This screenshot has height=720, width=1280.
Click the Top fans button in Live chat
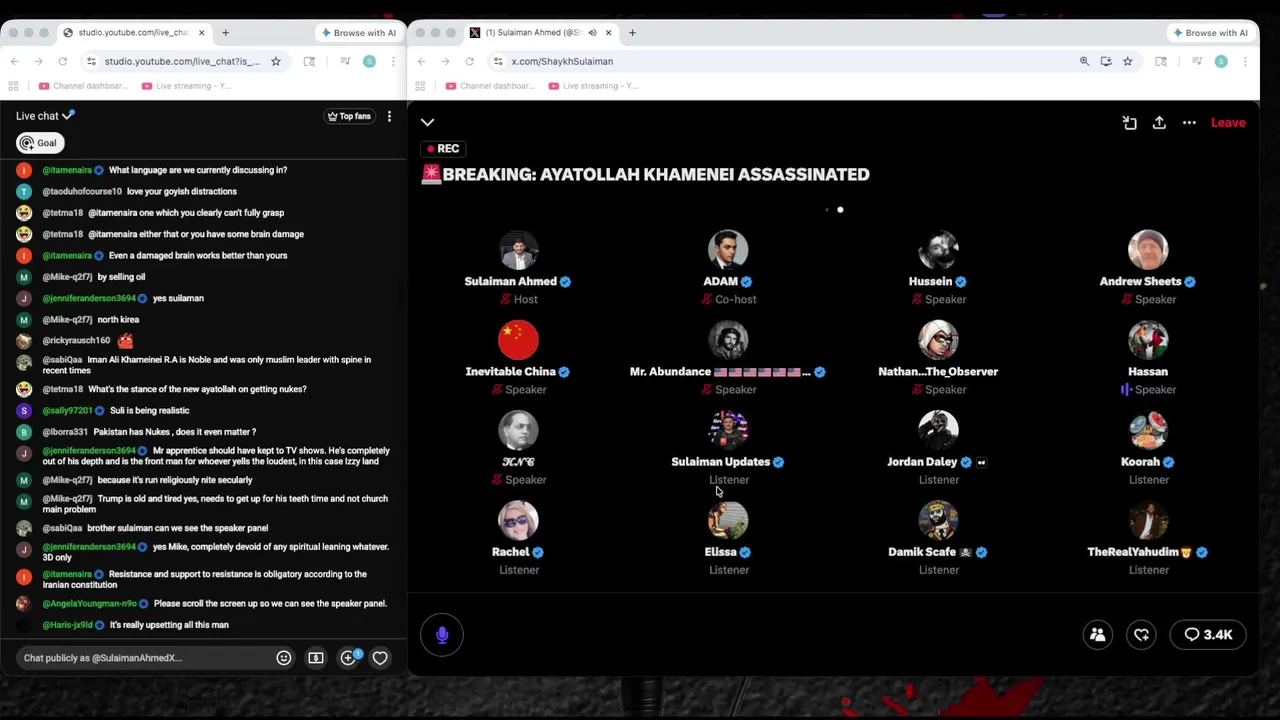tap(349, 116)
